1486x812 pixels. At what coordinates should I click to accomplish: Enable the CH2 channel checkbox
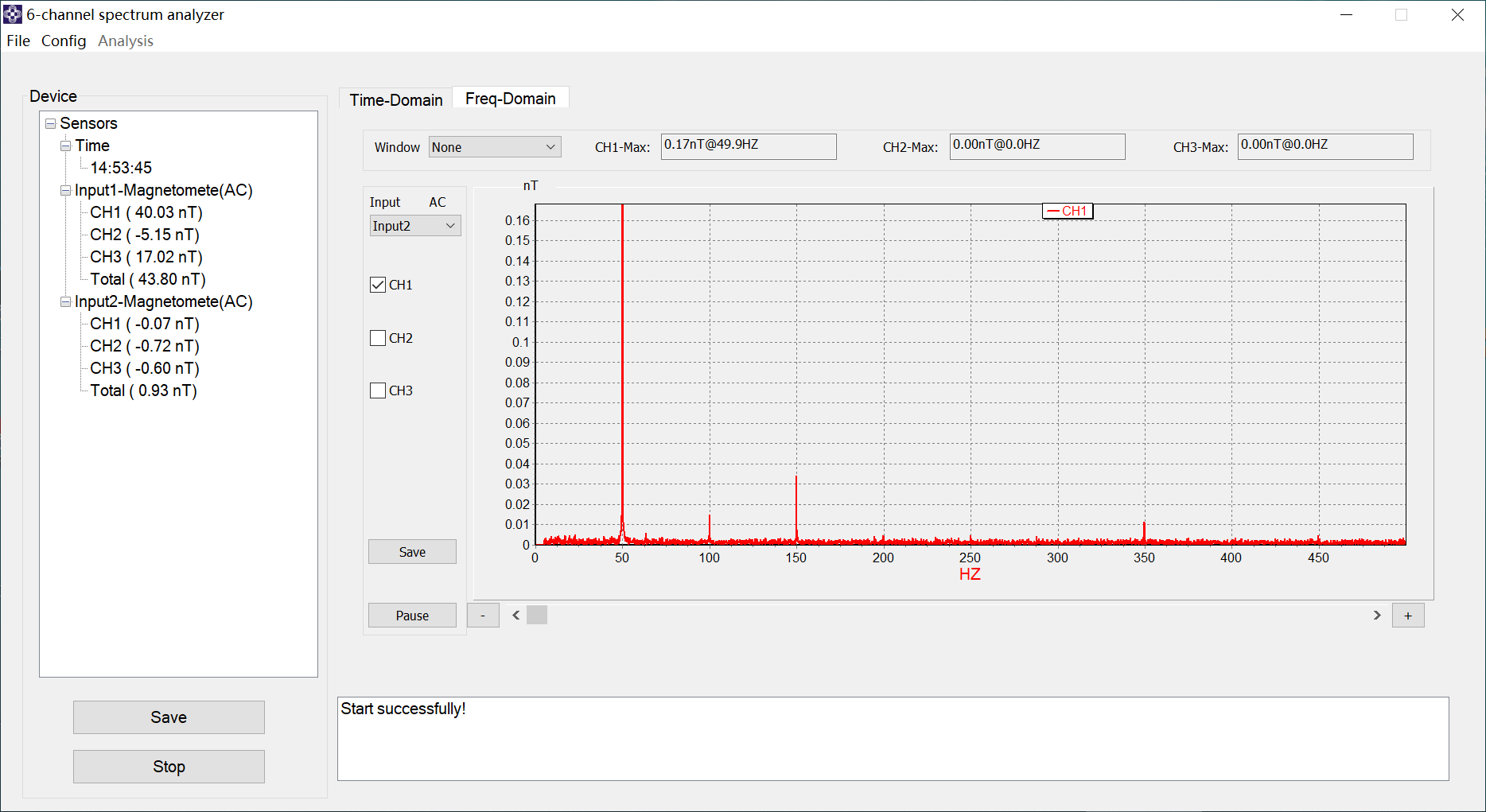pyautogui.click(x=378, y=338)
